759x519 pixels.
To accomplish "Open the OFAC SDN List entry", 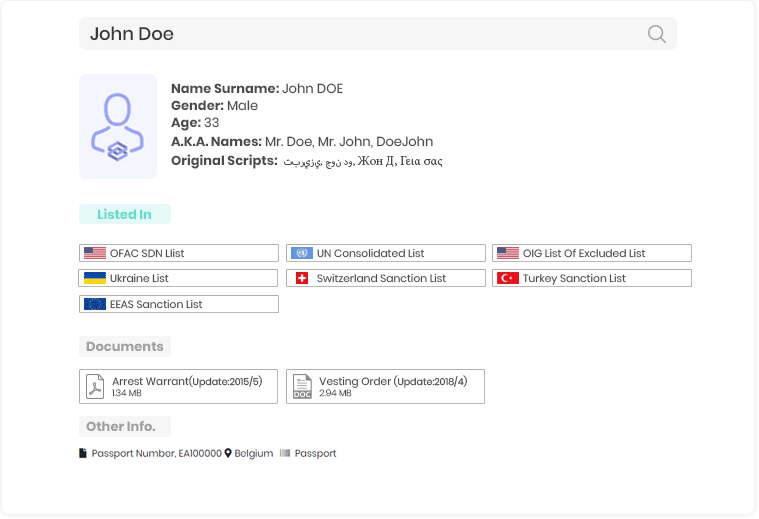I will [x=179, y=253].
